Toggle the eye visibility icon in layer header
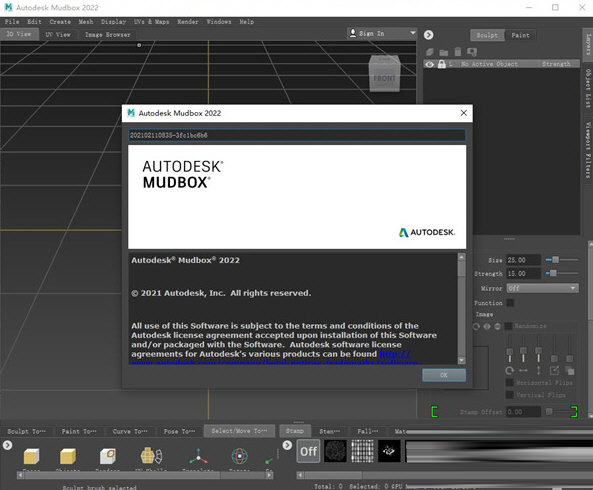Image resolution: width=593 pixels, height=490 pixels. click(429, 64)
